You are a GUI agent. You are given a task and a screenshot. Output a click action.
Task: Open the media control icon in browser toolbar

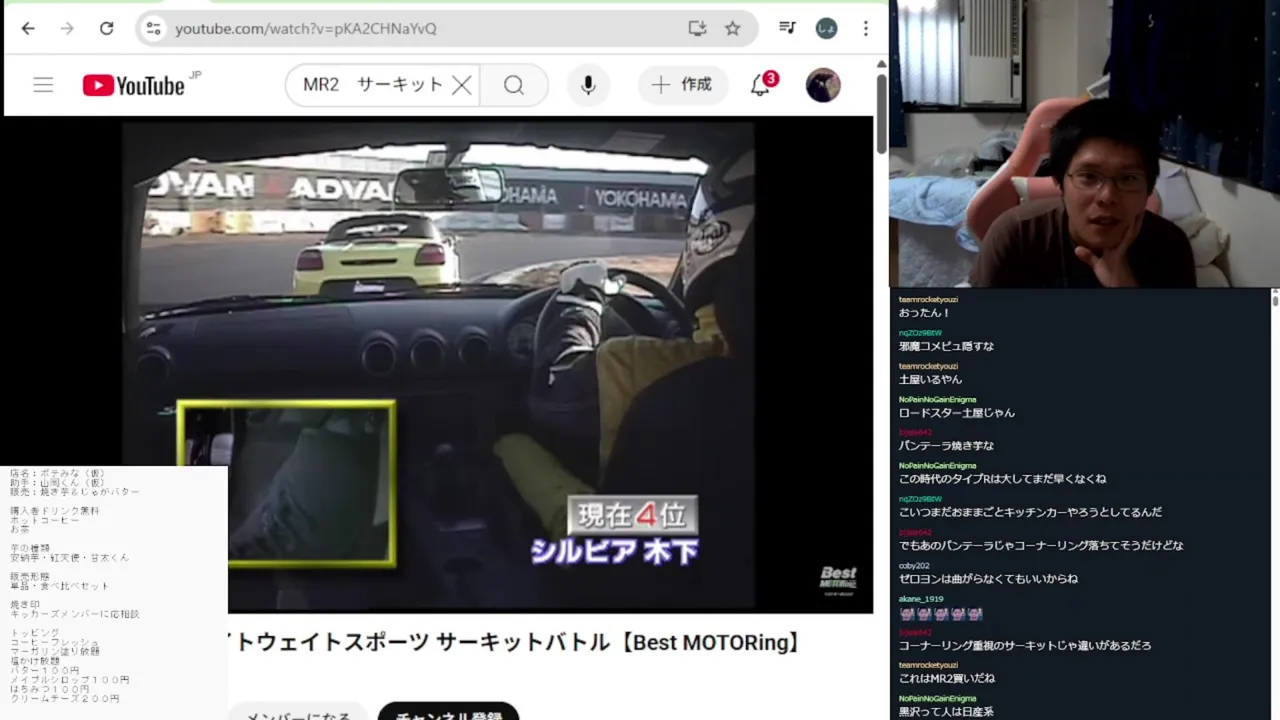(787, 28)
